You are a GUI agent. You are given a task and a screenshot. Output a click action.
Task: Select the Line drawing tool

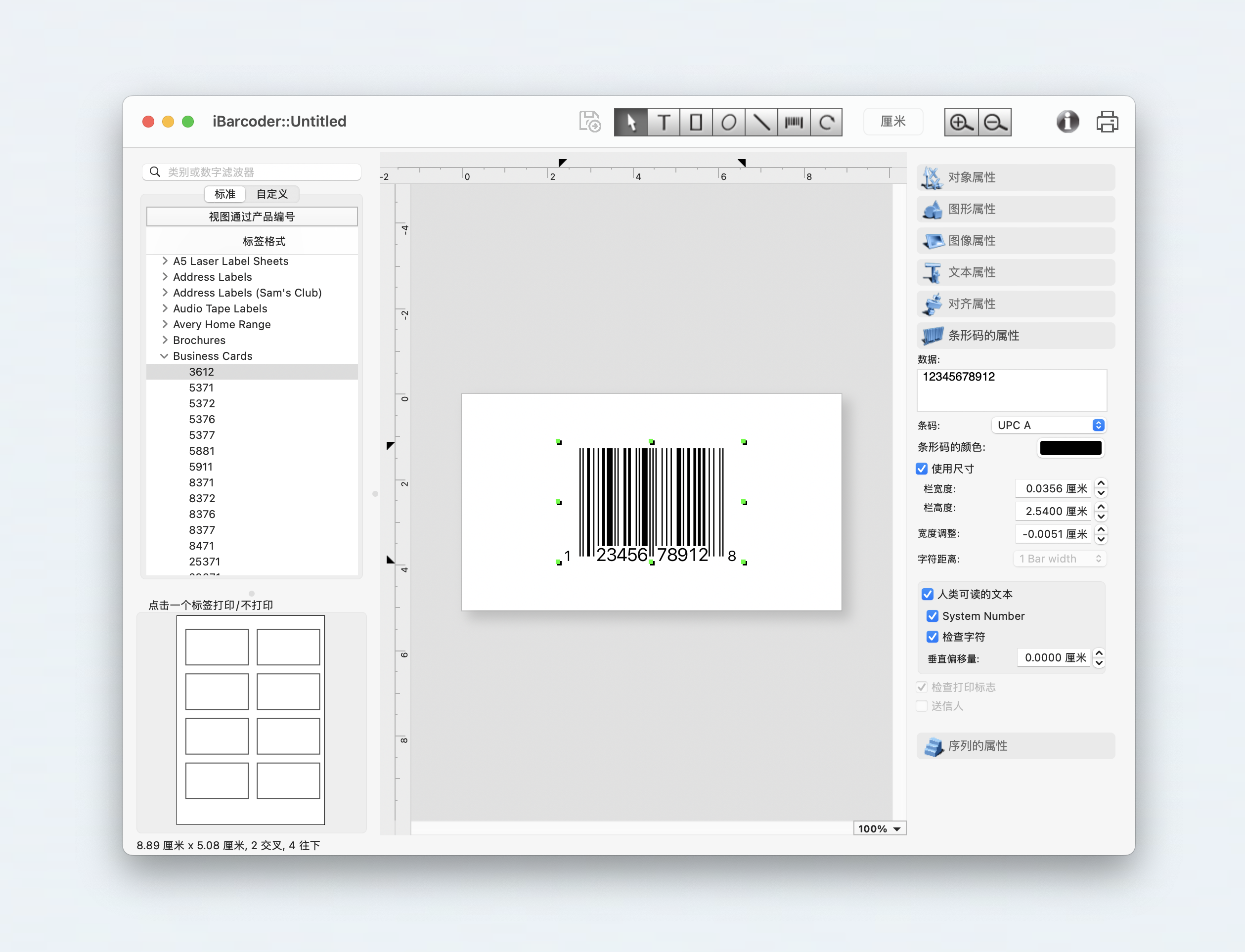tap(761, 122)
